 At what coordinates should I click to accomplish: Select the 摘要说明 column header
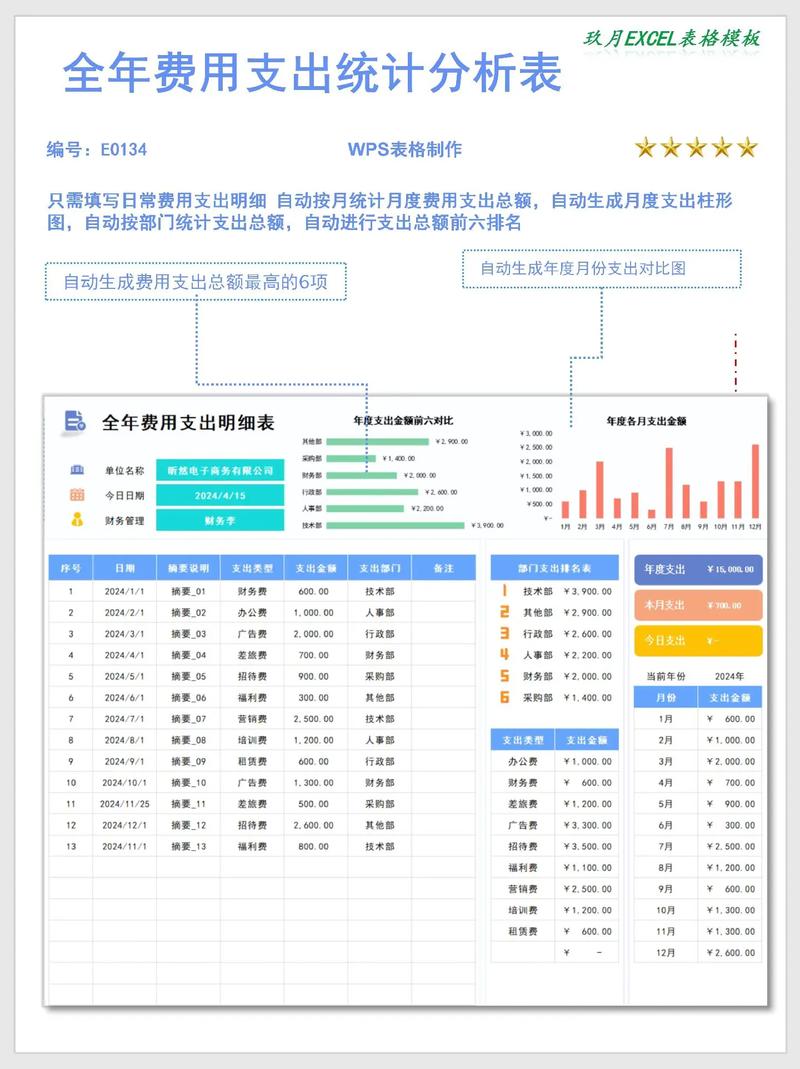pos(188,568)
